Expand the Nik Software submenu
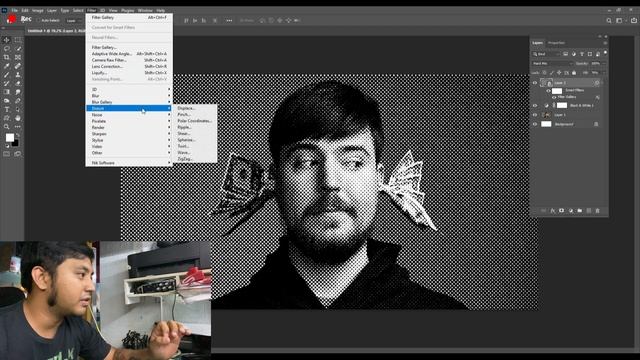Image resolution: width=640 pixels, height=360 pixels. 129,163
